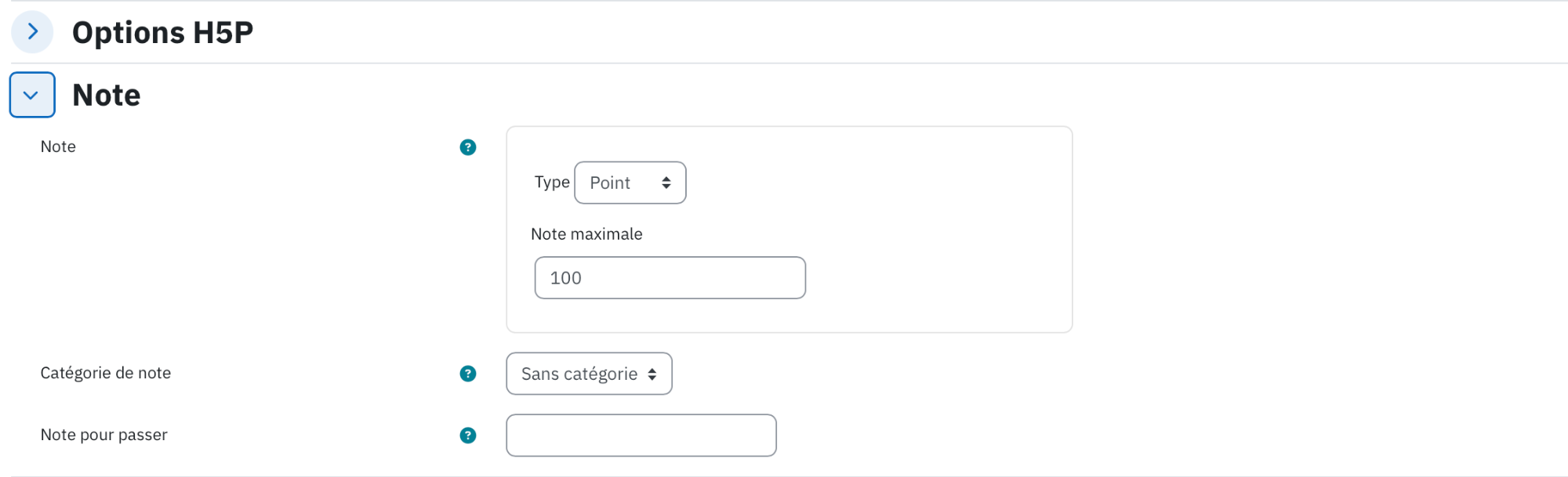Click the Catégorie de note label
Viewport: 1568px width, 477px height.
click(106, 374)
